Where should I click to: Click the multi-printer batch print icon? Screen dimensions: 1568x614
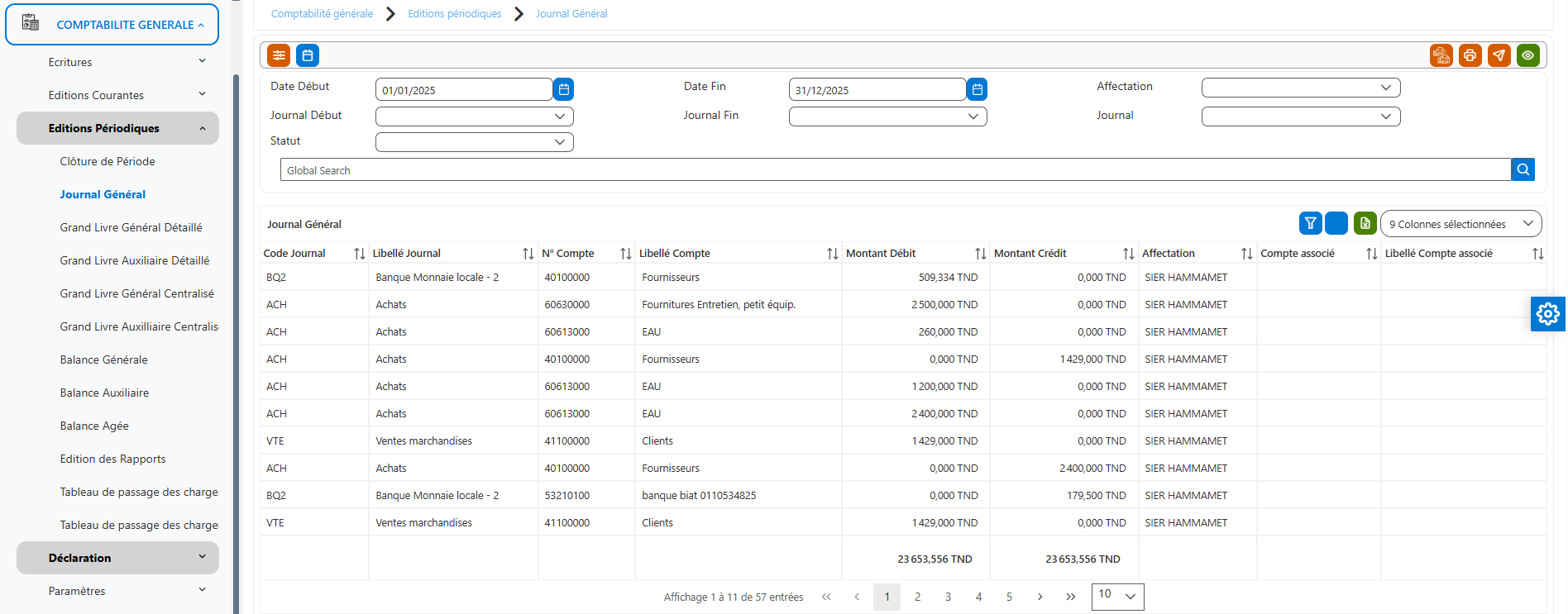coord(1441,55)
